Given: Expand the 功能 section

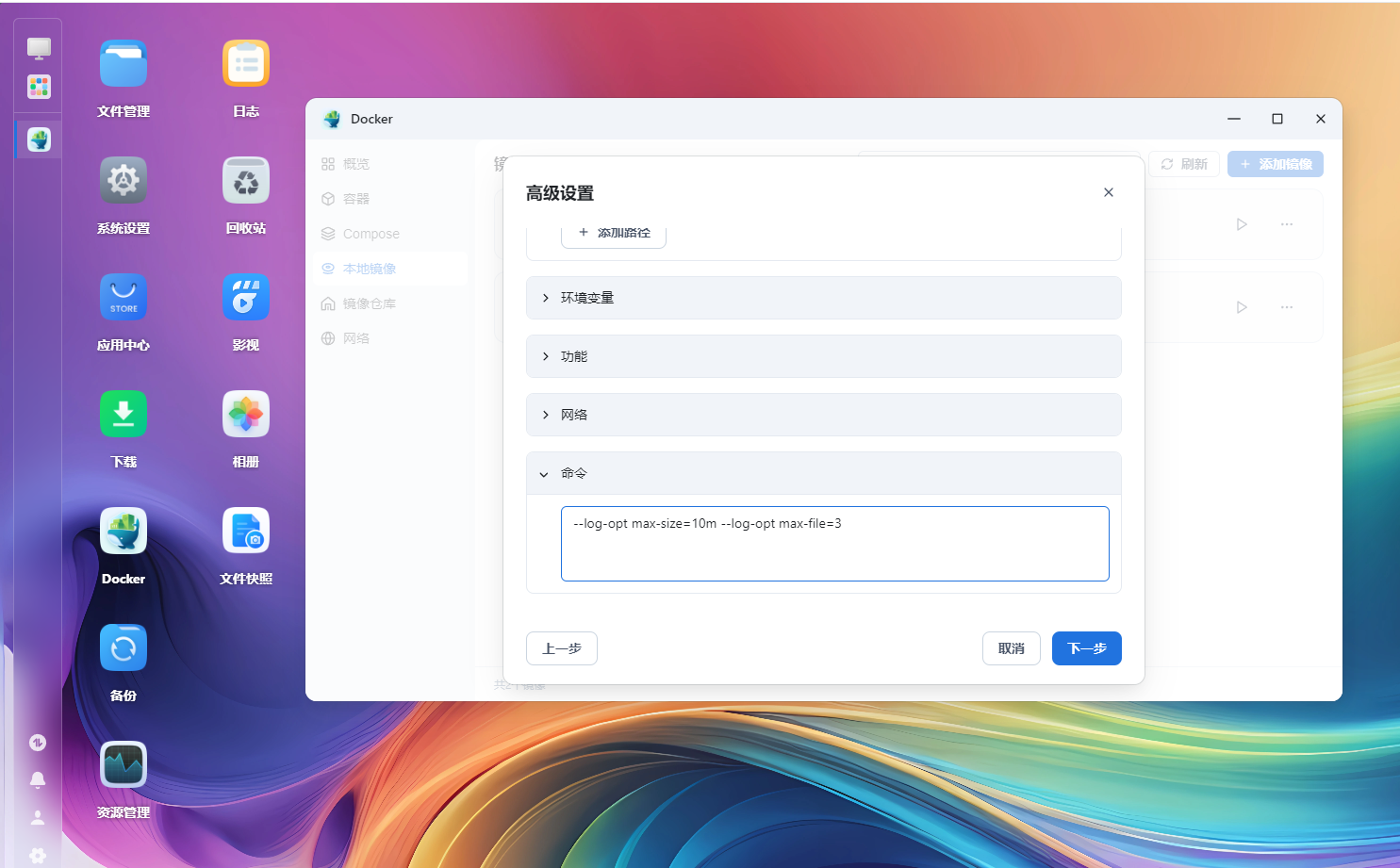Looking at the screenshot, I should click(823, 356).
